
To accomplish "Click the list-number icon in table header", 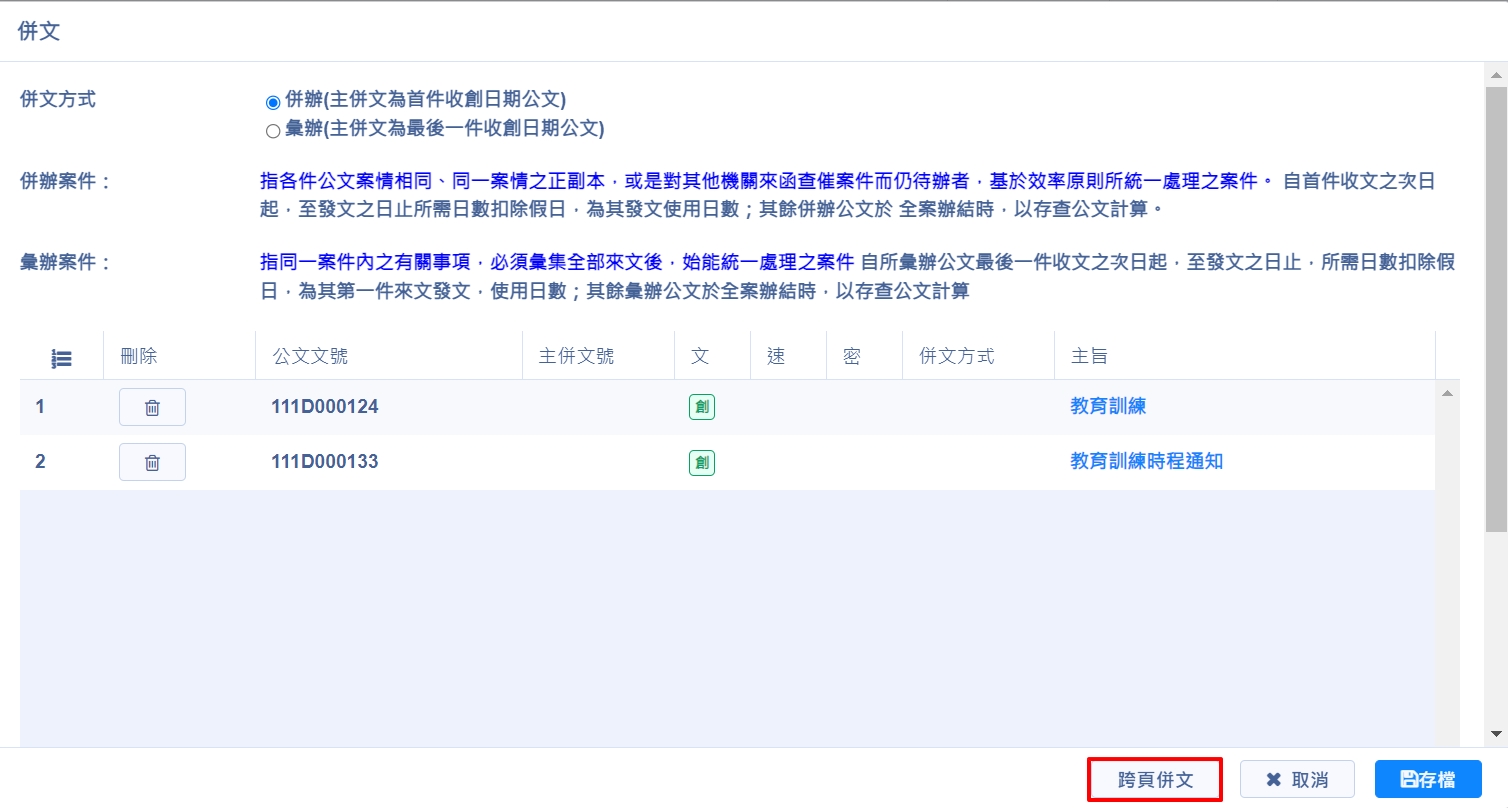I will tap(61, 357).
